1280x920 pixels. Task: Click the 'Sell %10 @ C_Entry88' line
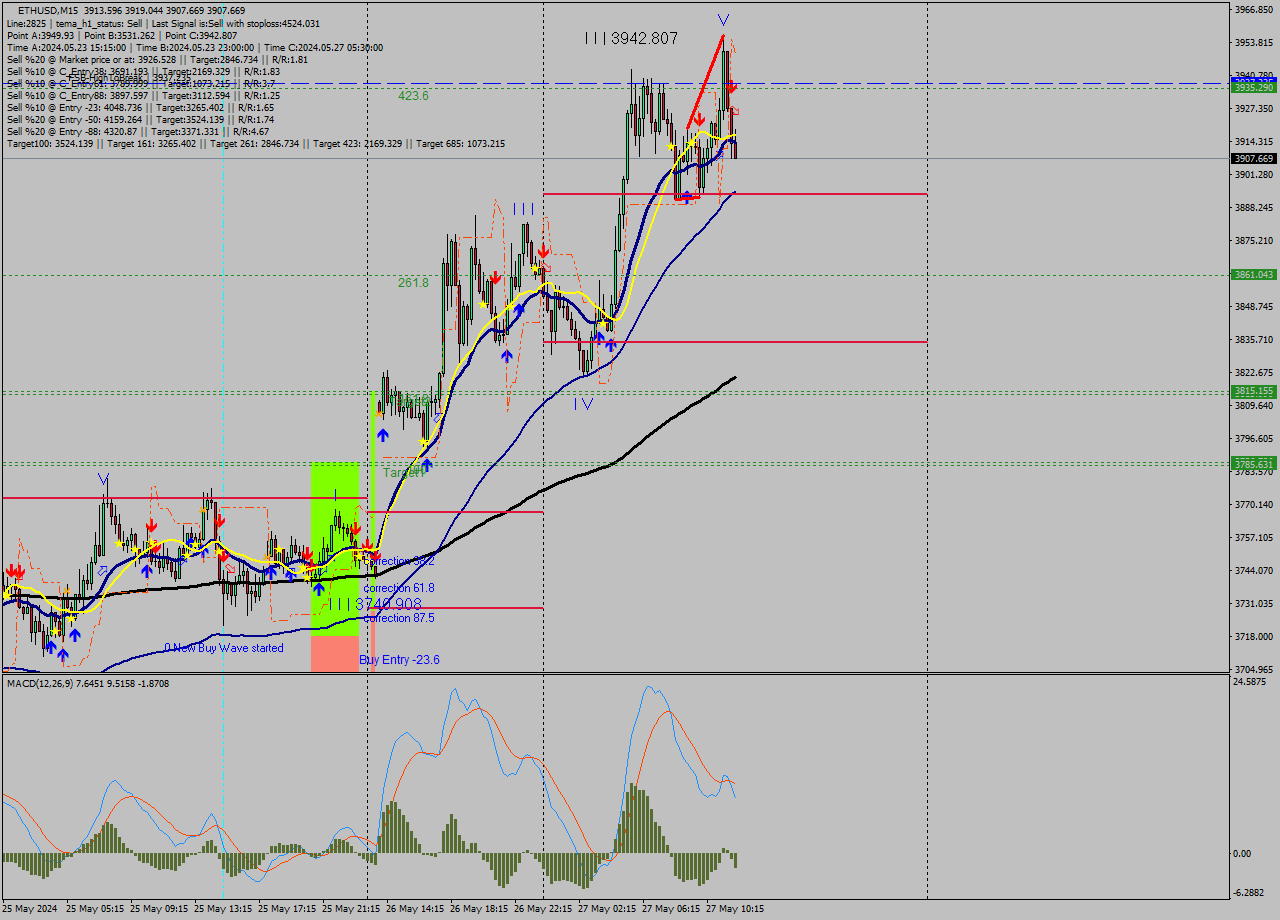point(143,95)
